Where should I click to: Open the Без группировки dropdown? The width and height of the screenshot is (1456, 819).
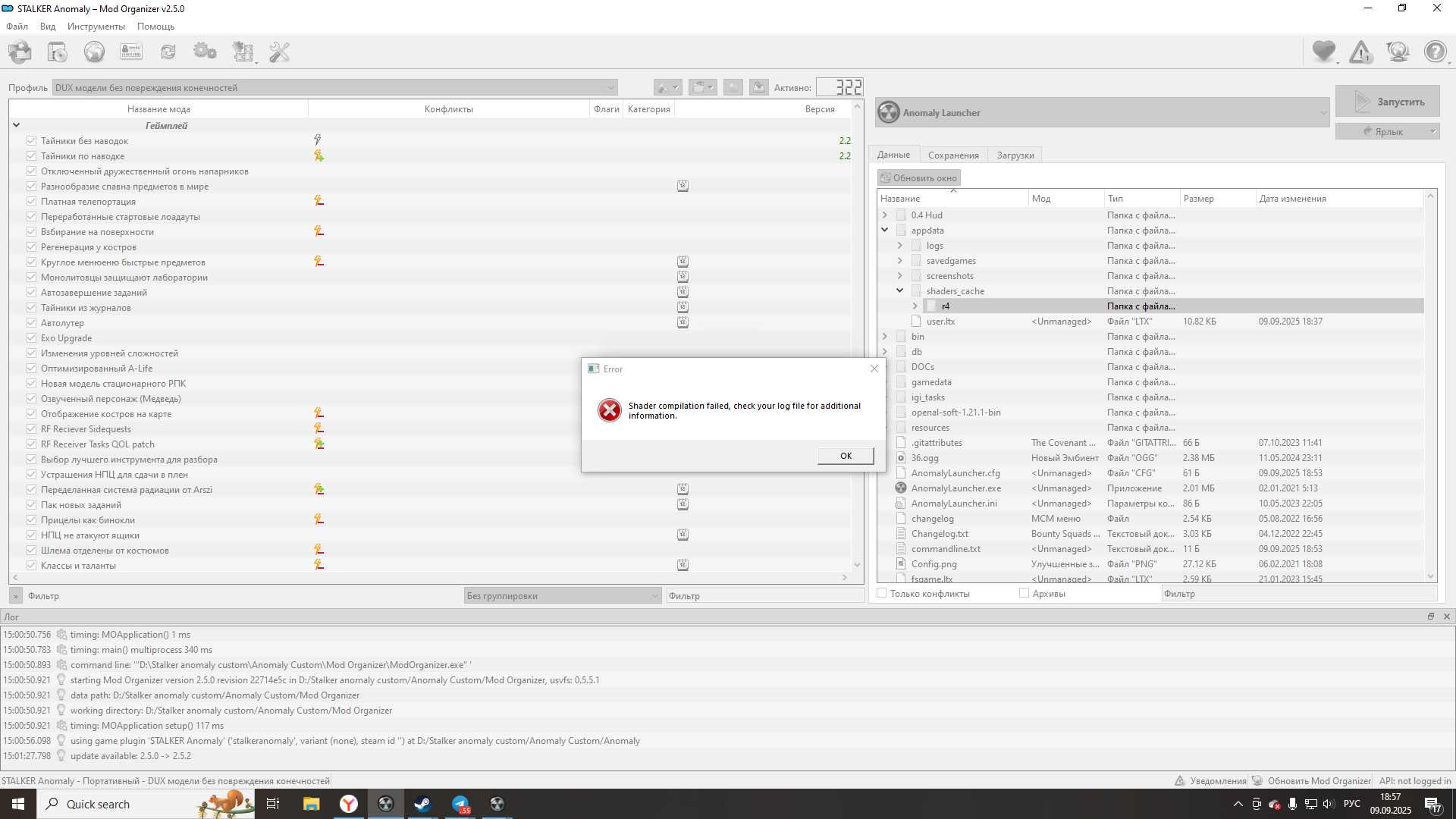[563, 595]
